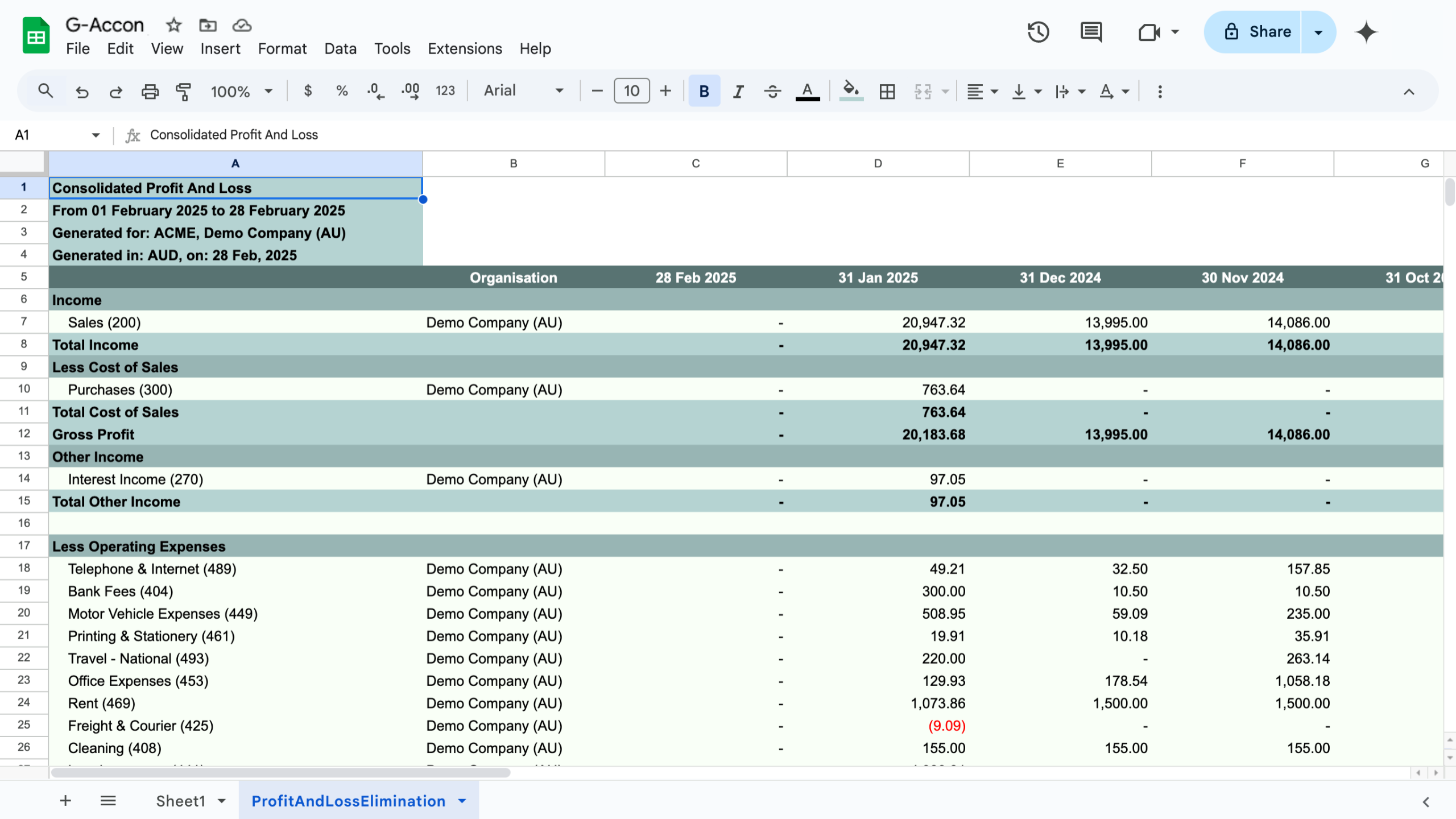Click the search menus magnifier icon
Image resolution: width=1456 pixels, height=819 pixels.
click(45, 91)
